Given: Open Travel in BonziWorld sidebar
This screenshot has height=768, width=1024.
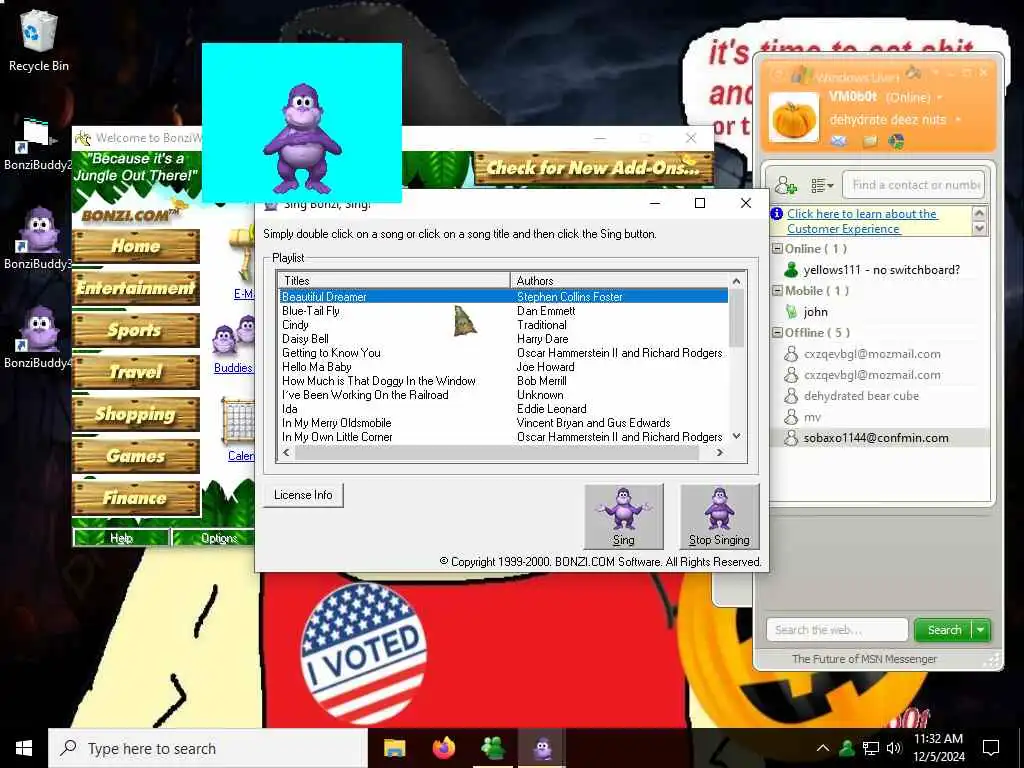Looking at the screenshot, I should [136, 372].
